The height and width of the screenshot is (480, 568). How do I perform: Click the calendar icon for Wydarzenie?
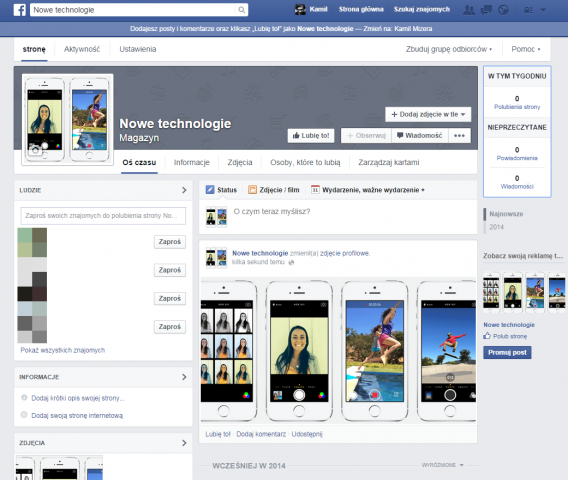[x=315, y=189]
